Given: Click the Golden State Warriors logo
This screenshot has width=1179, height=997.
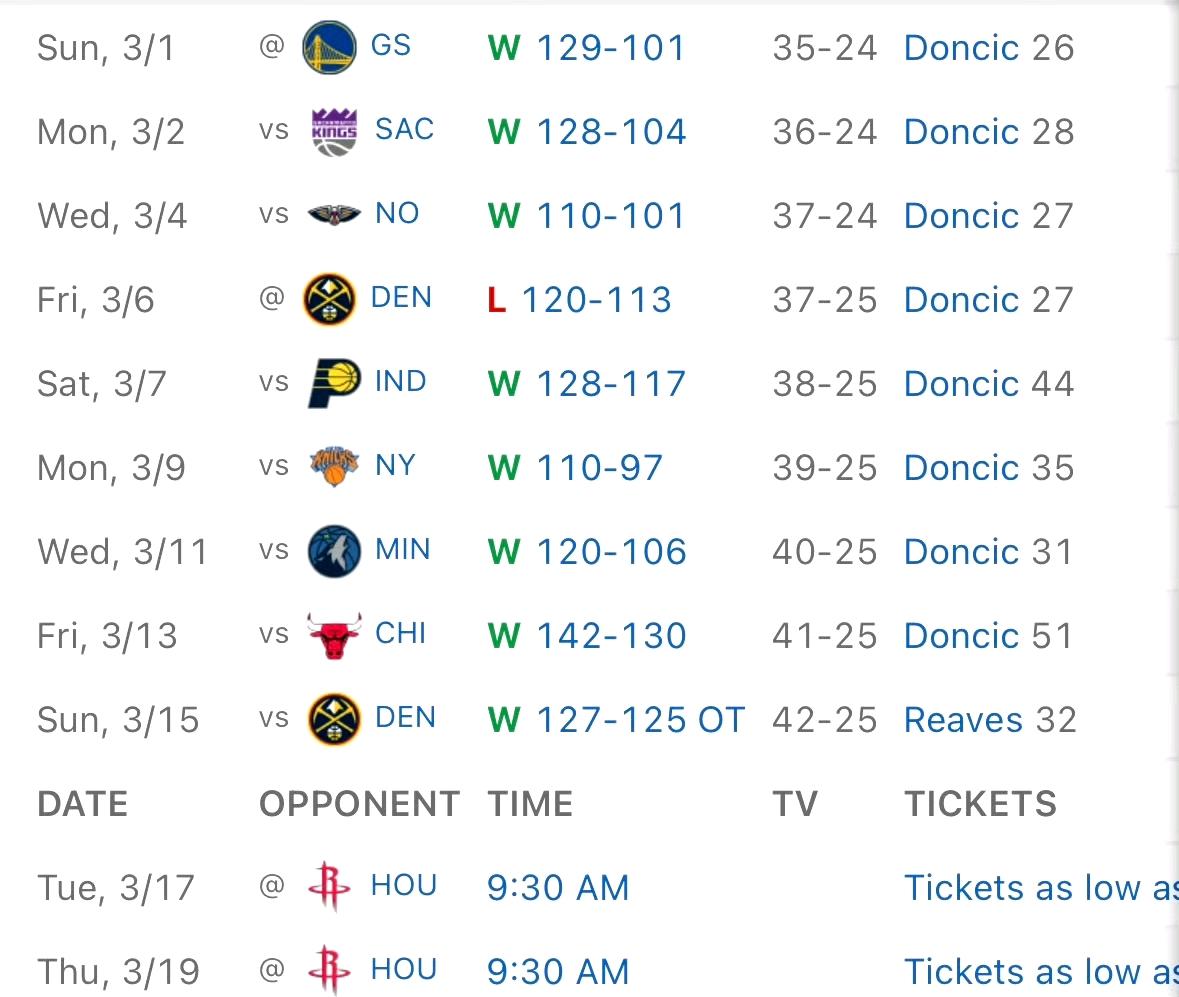Looking at the screenshot, I should click(x=329, y=47).
